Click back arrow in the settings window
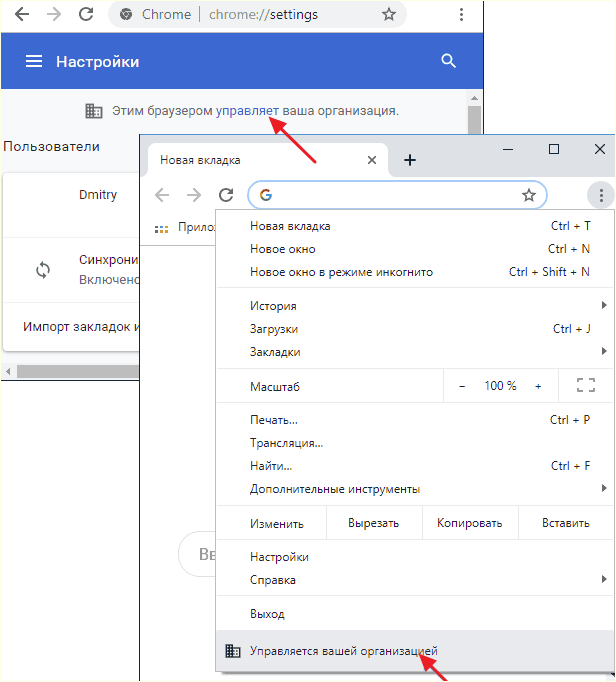 pos(22,14)
